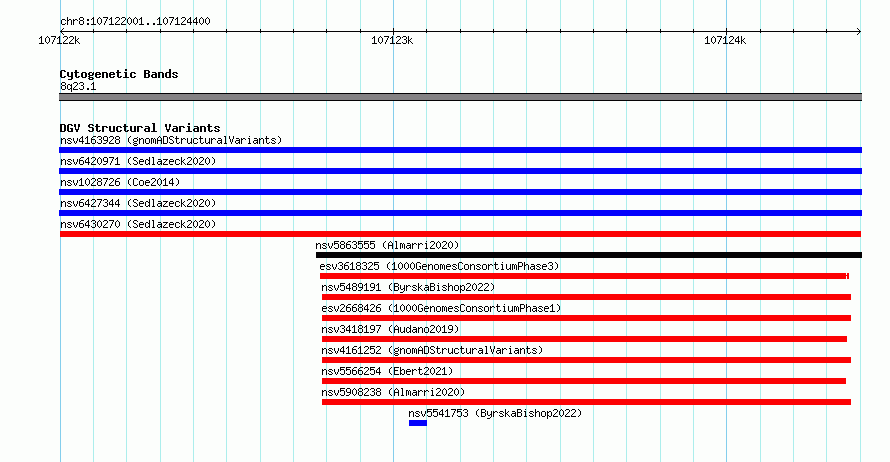Click the red bar under nsv5489191
Viewport: 890px width, 462px height.
click(586, 297)
